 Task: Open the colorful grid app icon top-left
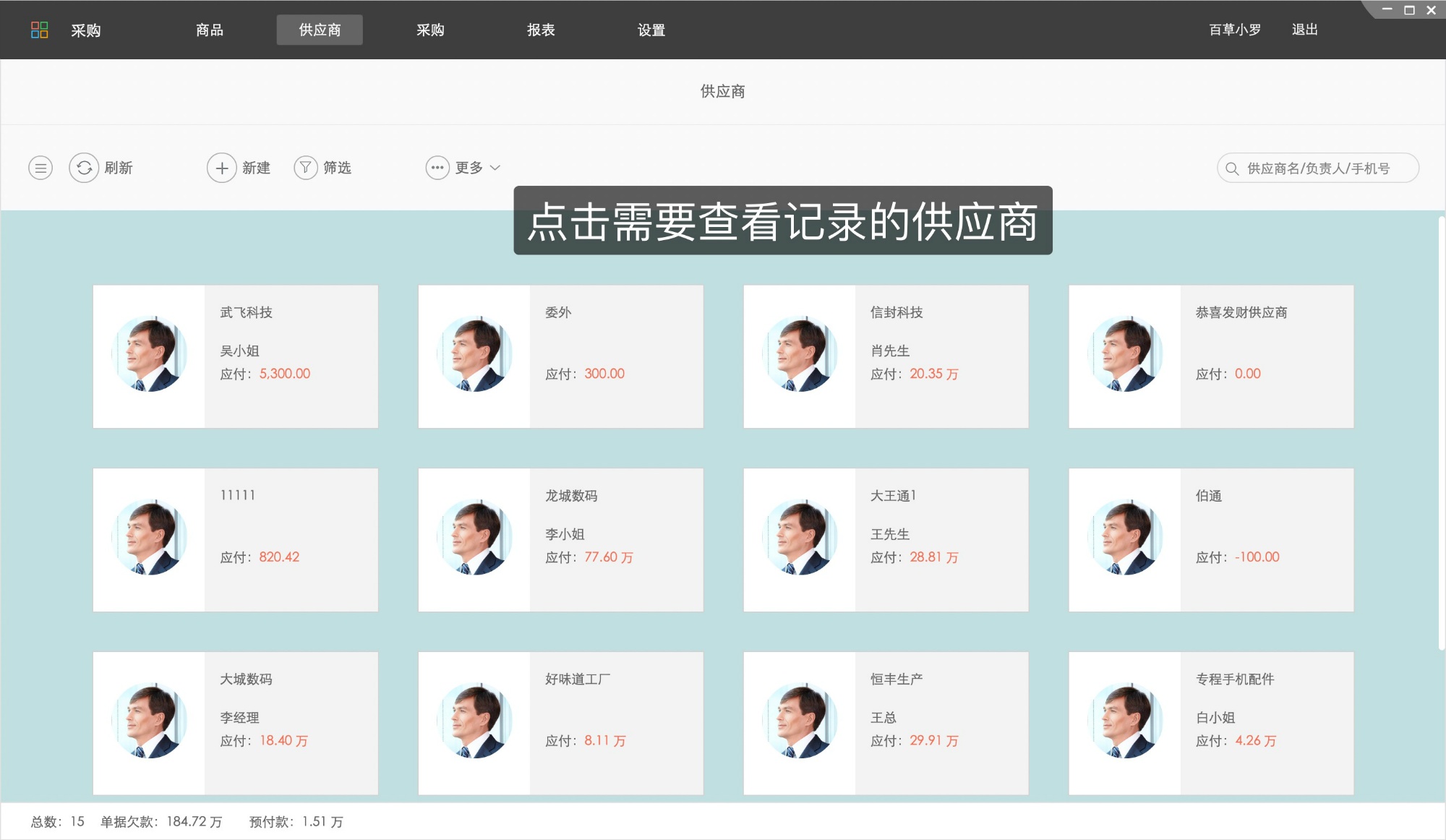(x=40, y=30)
